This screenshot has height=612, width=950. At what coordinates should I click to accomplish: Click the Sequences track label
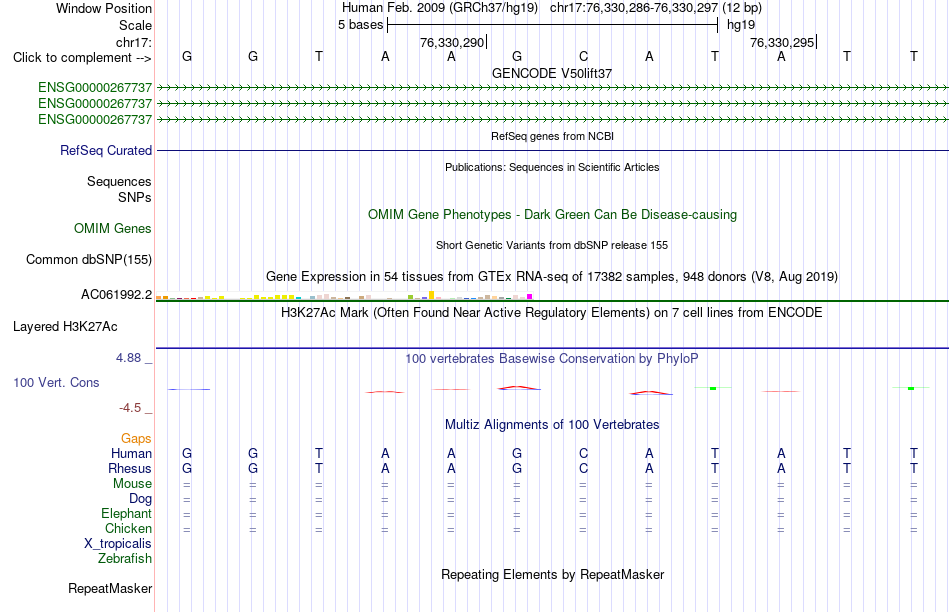click(x=119, y=182)
